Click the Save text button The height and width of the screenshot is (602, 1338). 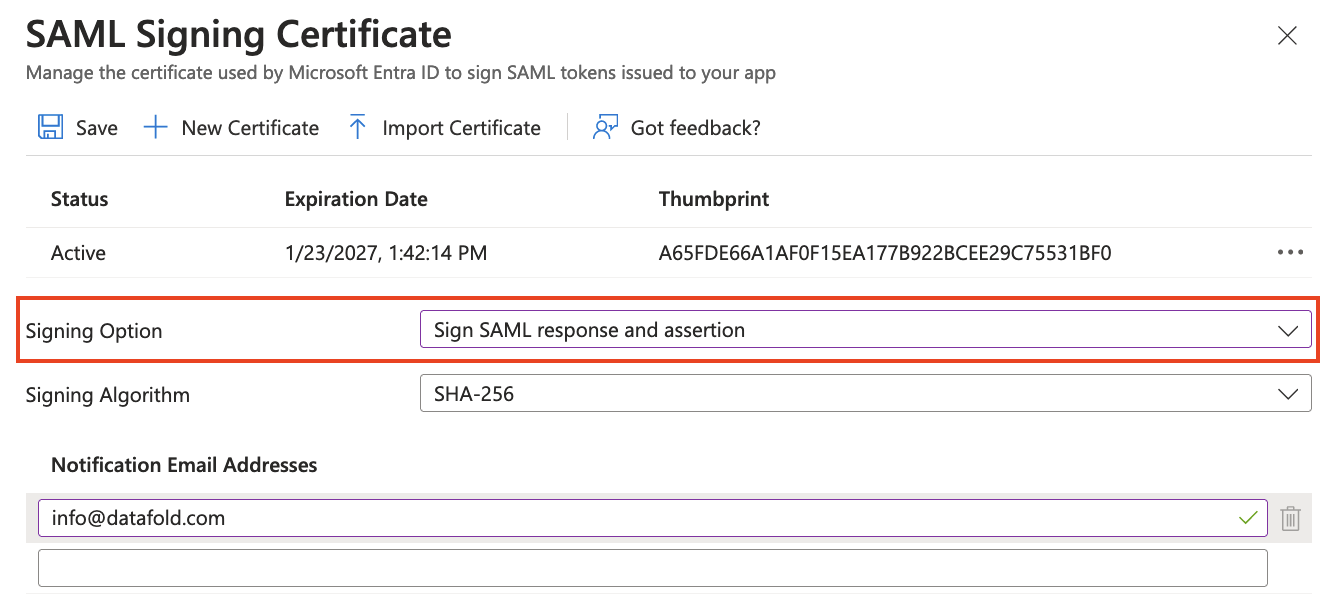tap(97, 128)
